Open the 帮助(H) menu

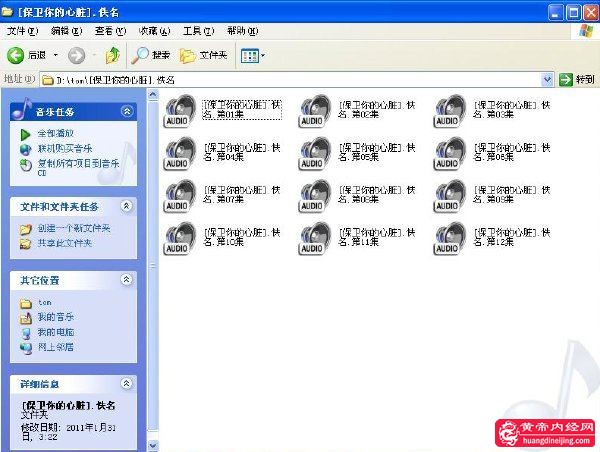[243, 31]
